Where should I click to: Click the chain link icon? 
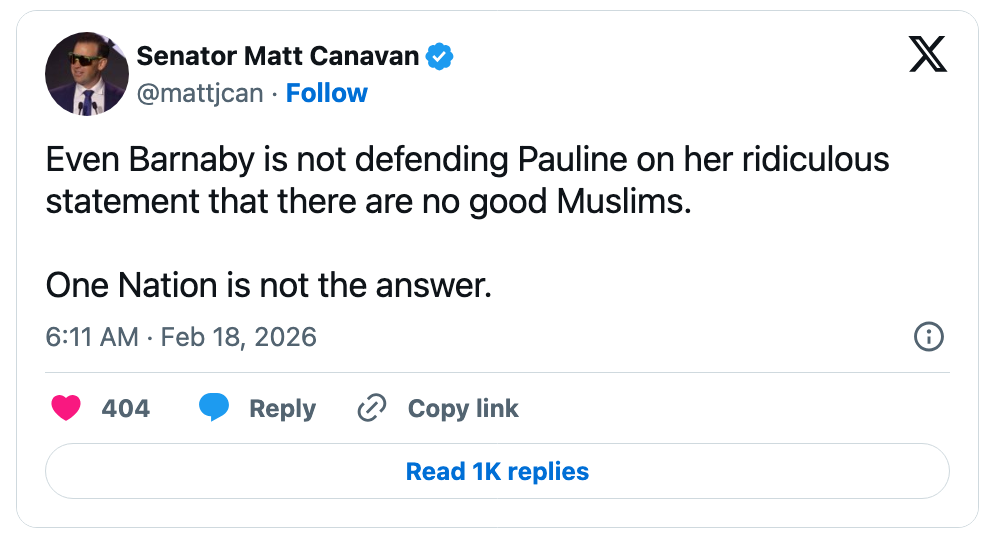372,408
